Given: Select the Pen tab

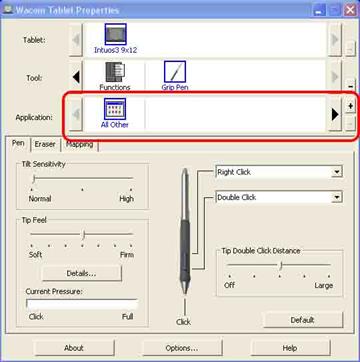Looking at the screenshot, I should pos(18,143).
